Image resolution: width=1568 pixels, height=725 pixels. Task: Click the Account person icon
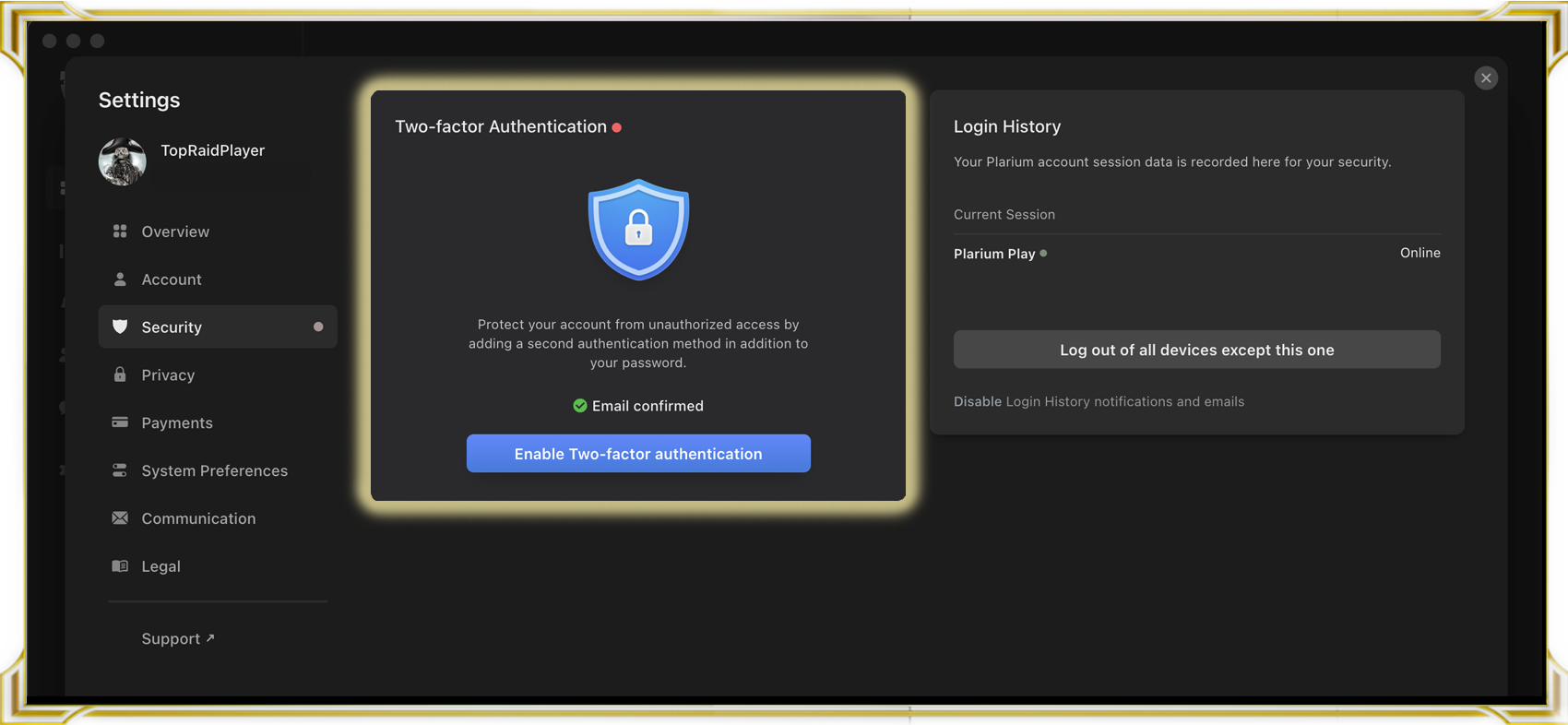point(120,279)
